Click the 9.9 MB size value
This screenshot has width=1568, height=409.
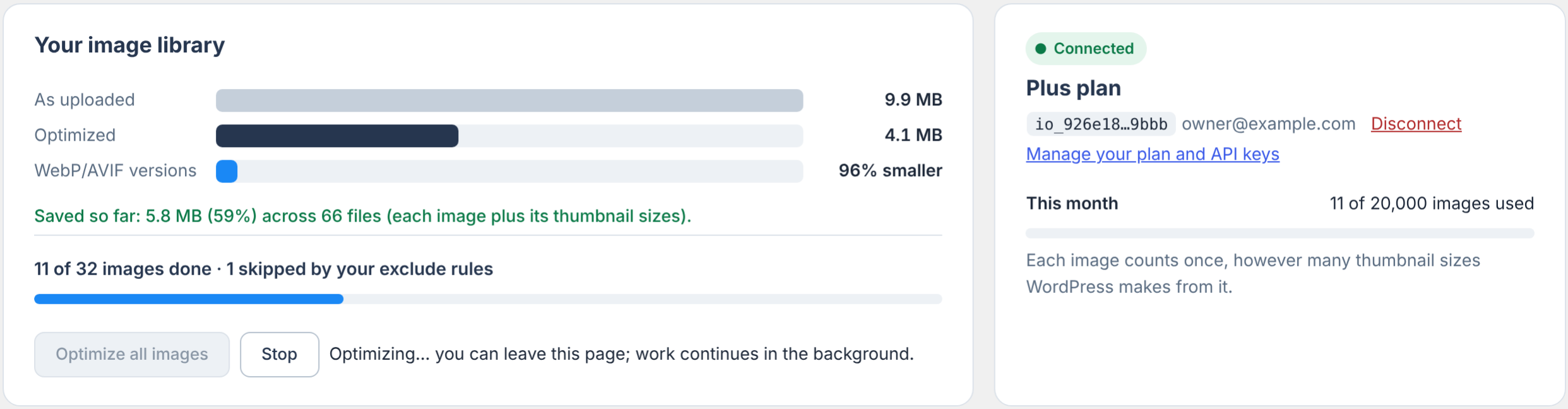coord(913,100)
